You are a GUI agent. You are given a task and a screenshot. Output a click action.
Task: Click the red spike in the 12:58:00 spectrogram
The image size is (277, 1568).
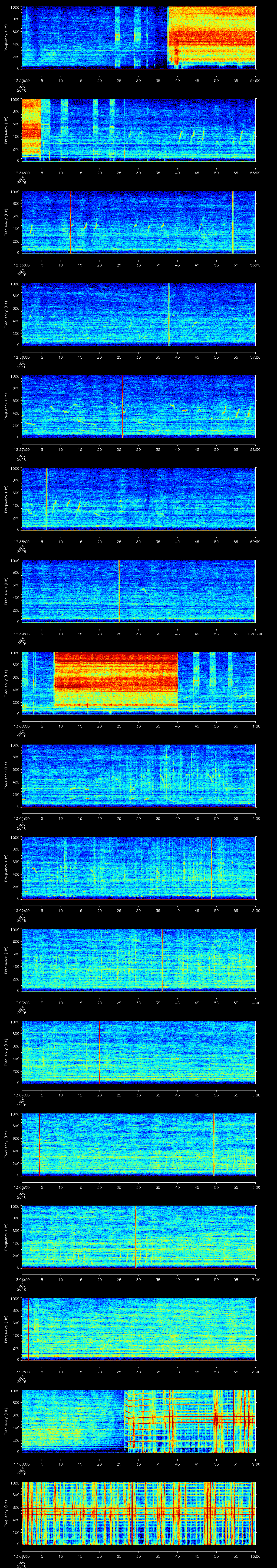tap(46, 499)
